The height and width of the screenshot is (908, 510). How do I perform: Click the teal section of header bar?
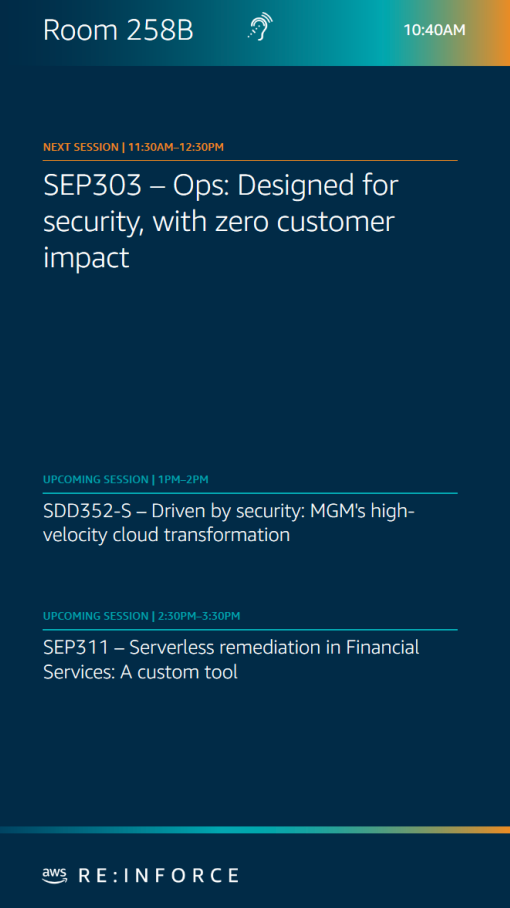(370, 32)
